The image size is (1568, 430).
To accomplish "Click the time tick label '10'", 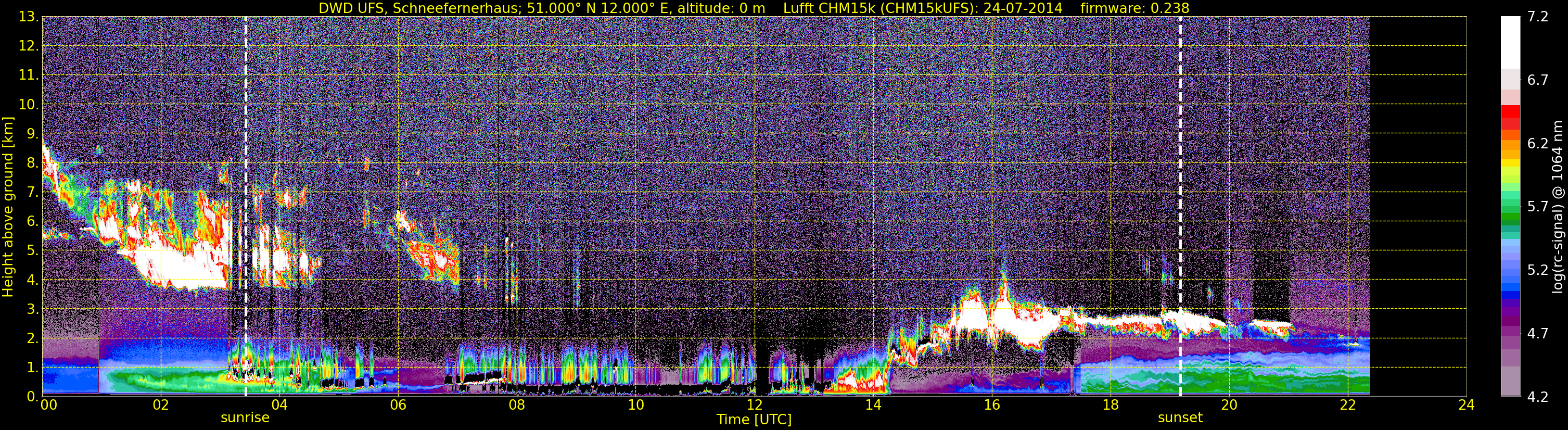I will coord(635,405).
